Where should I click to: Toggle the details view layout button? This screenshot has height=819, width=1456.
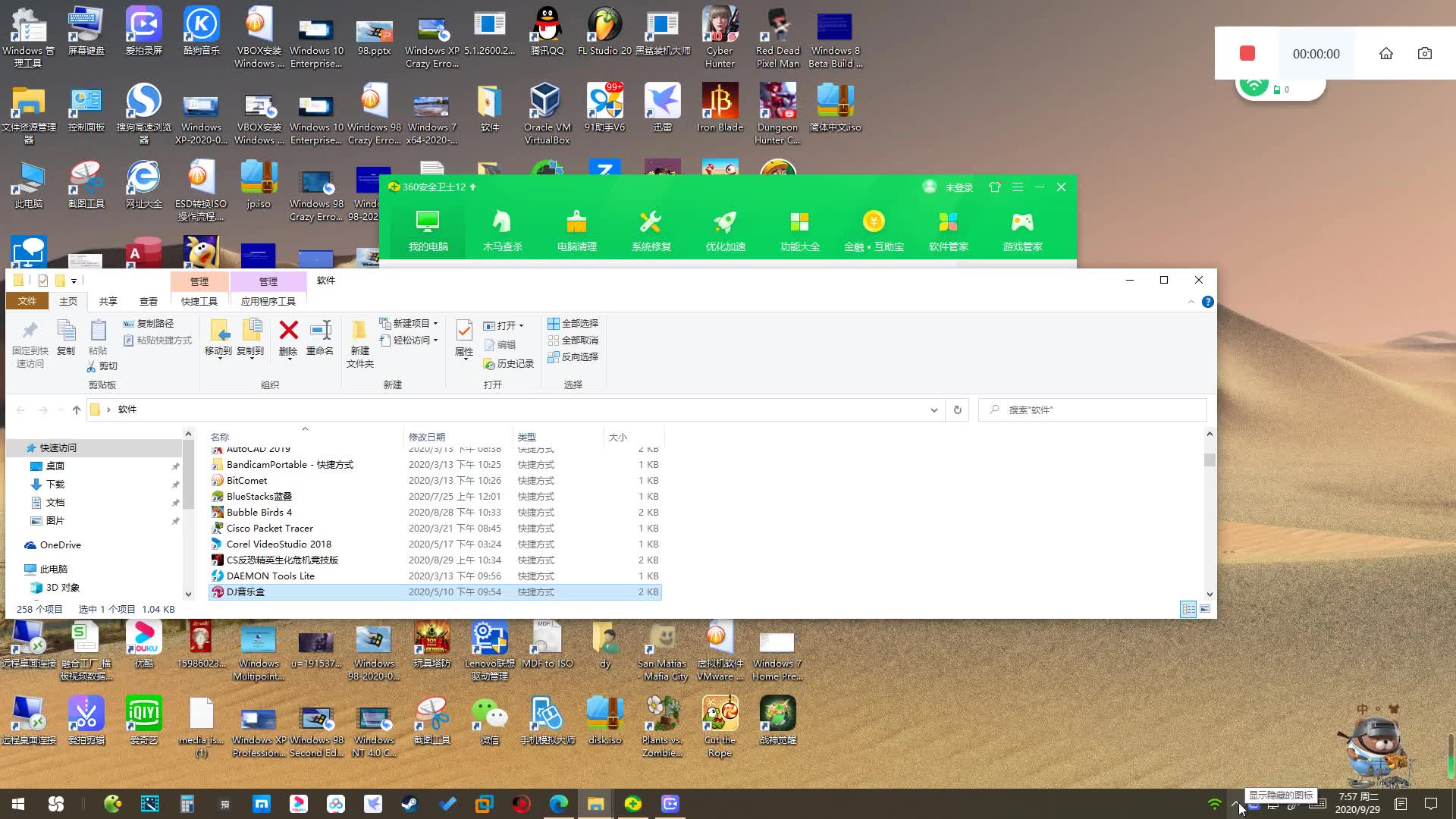(x=1188, y=609)
